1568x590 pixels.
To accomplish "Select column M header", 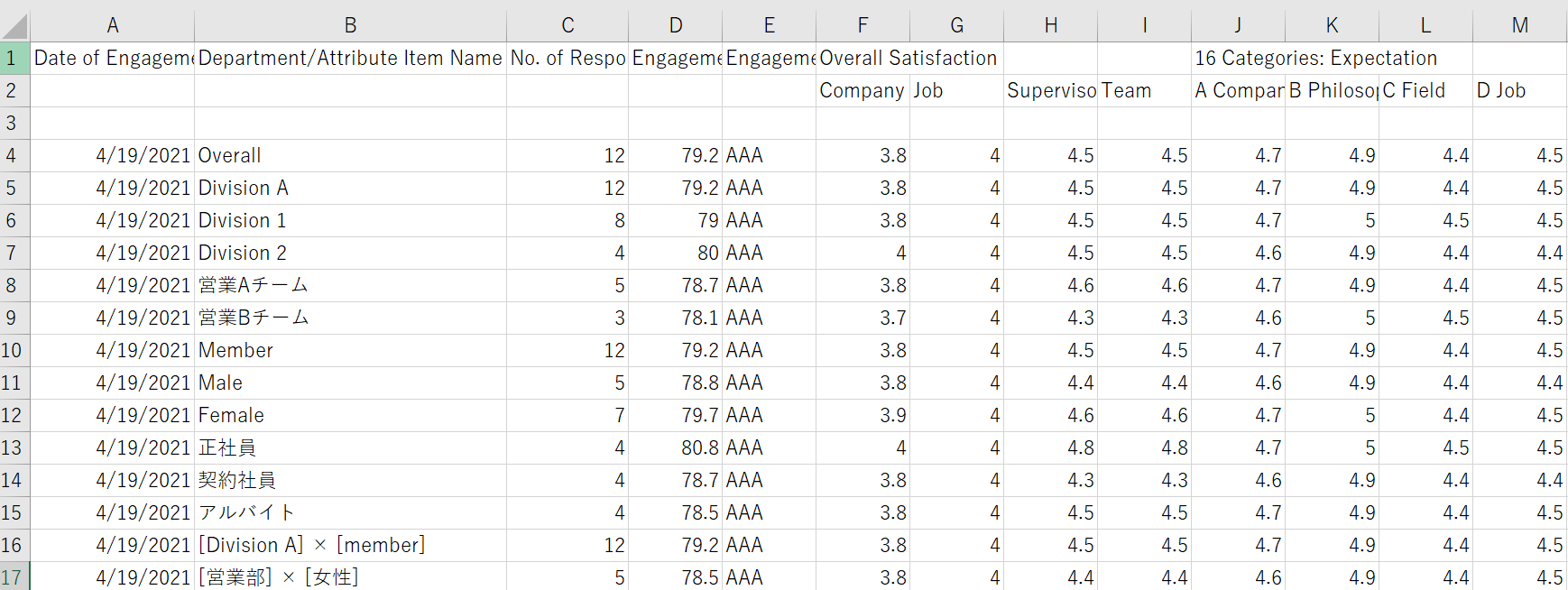I will [x=1519, y=25].
